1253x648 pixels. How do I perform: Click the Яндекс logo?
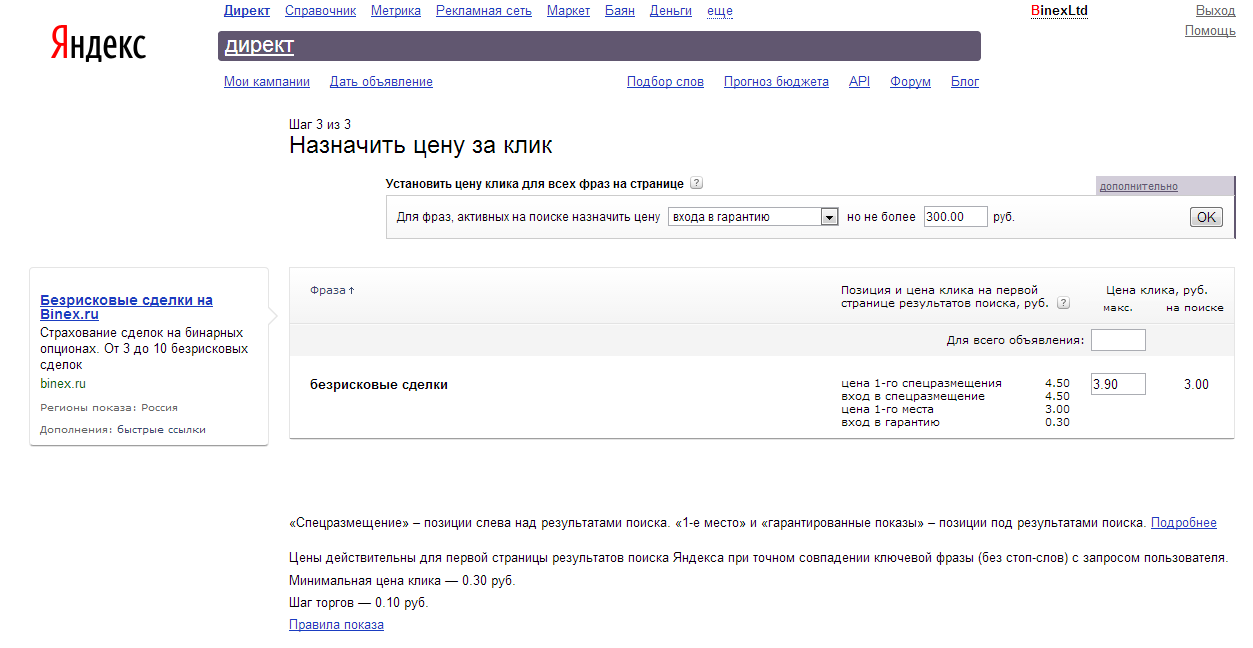[x=98, y=45]
